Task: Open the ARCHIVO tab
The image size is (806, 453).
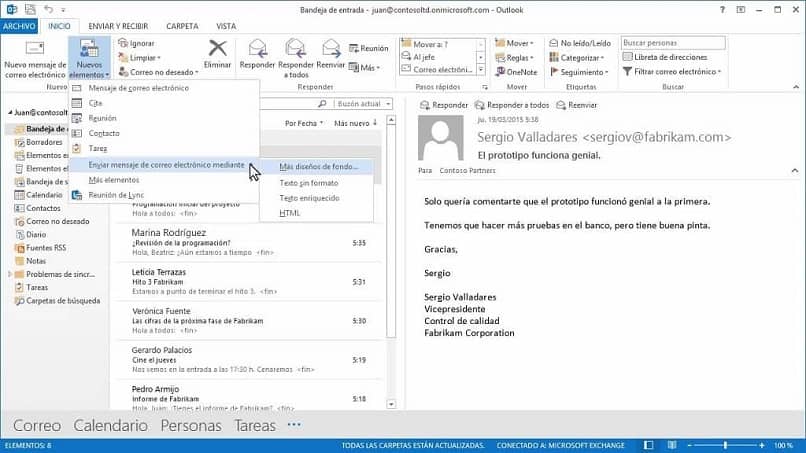Action: click(19, 26)
